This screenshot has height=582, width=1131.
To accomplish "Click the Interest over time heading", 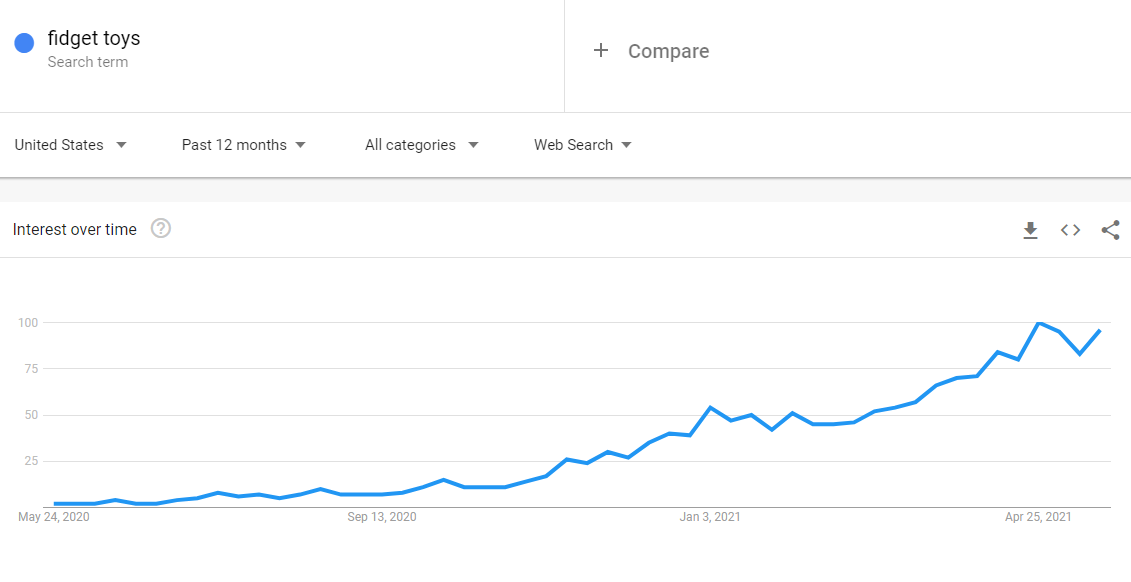I will pos(75,230).
